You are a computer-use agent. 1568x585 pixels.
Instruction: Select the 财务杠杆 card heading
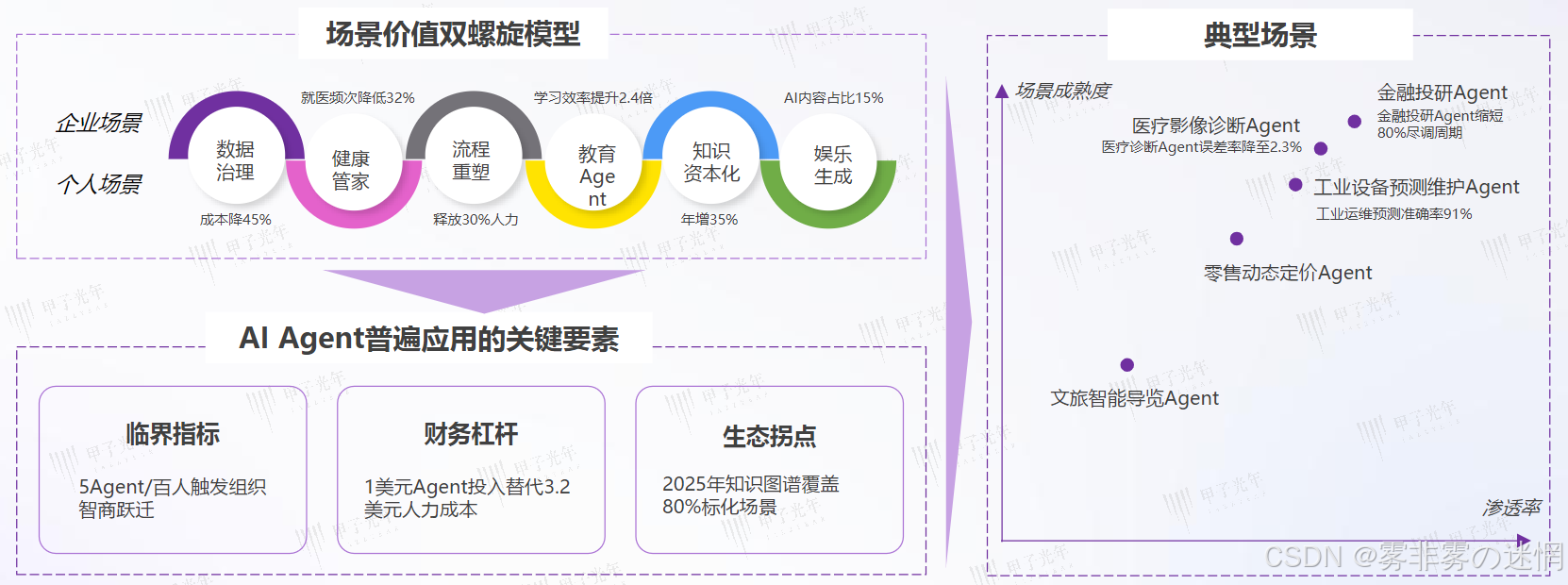tap(471, 434)
